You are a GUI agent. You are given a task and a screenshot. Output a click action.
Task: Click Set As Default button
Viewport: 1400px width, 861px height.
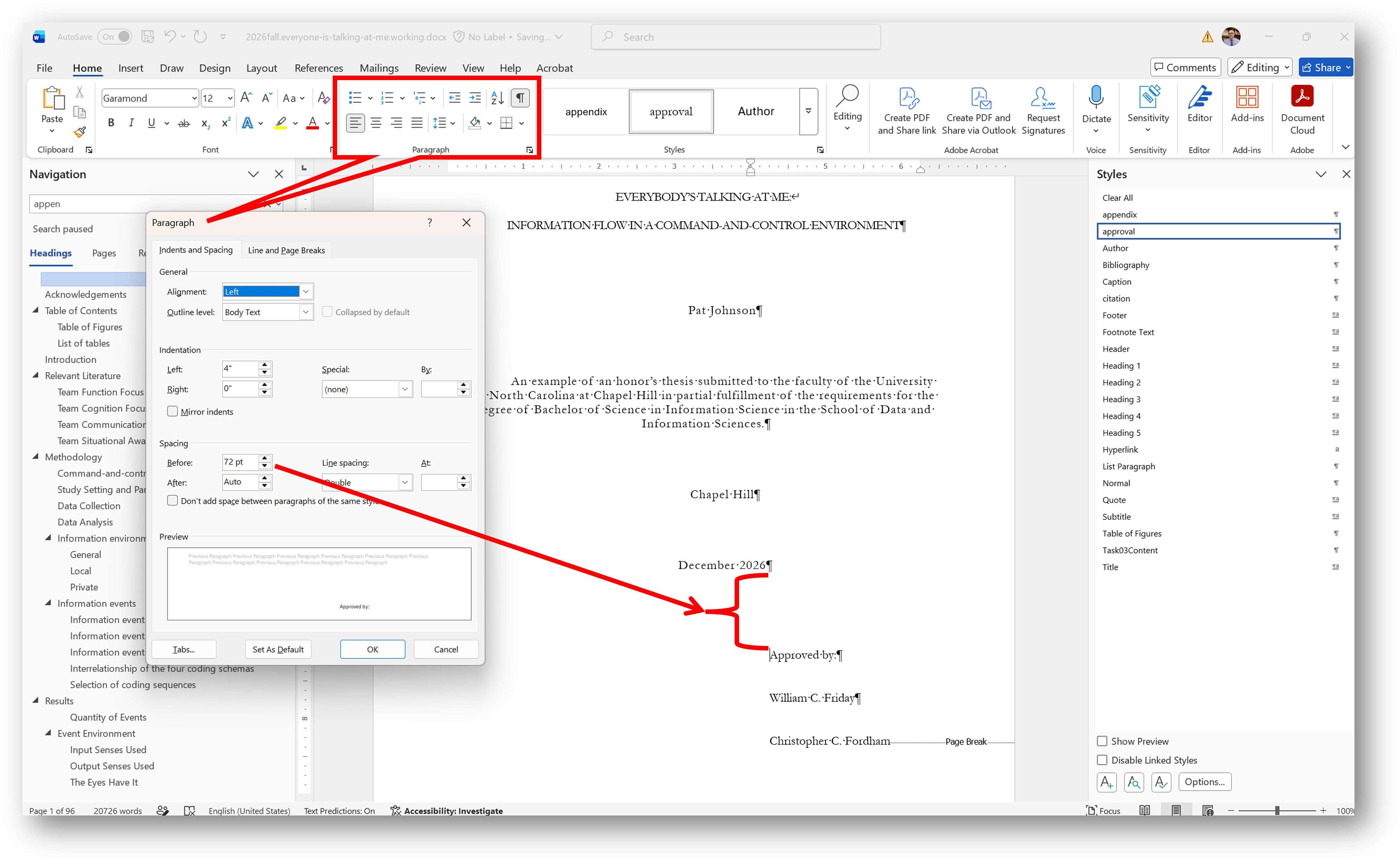[x=278, y=649]
